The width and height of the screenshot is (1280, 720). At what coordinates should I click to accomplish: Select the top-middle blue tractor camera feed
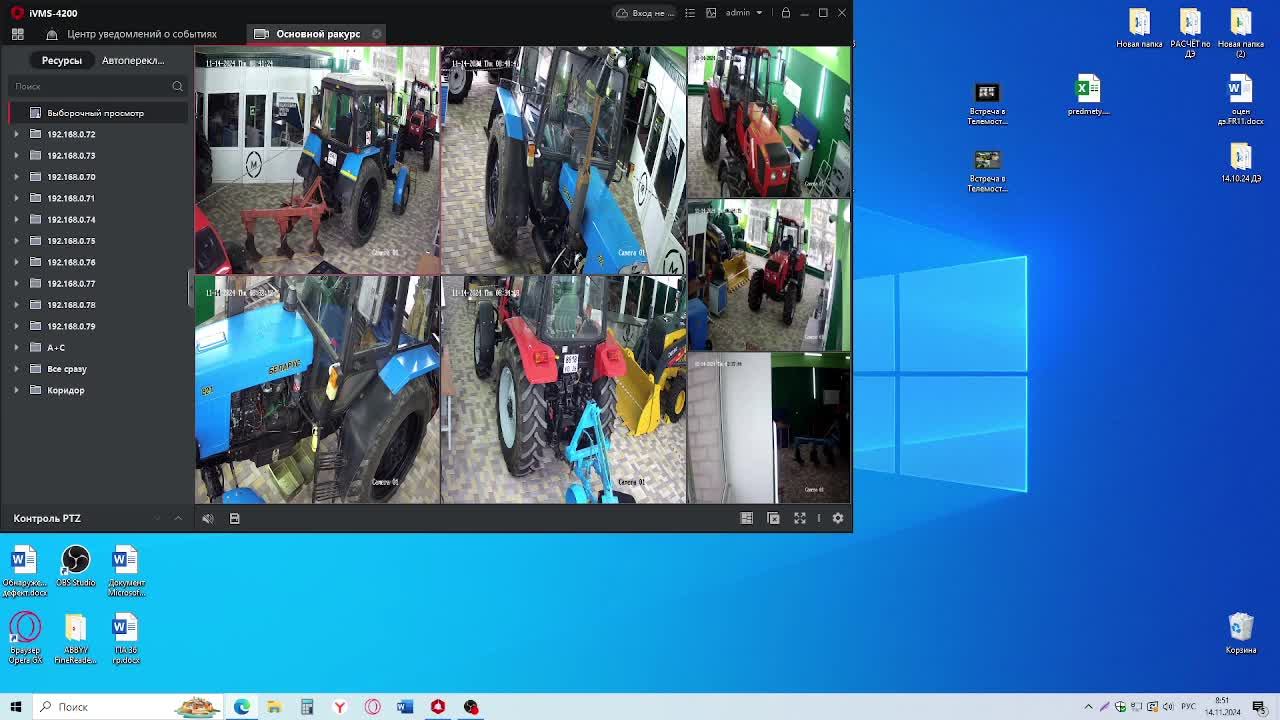[564, 160]
